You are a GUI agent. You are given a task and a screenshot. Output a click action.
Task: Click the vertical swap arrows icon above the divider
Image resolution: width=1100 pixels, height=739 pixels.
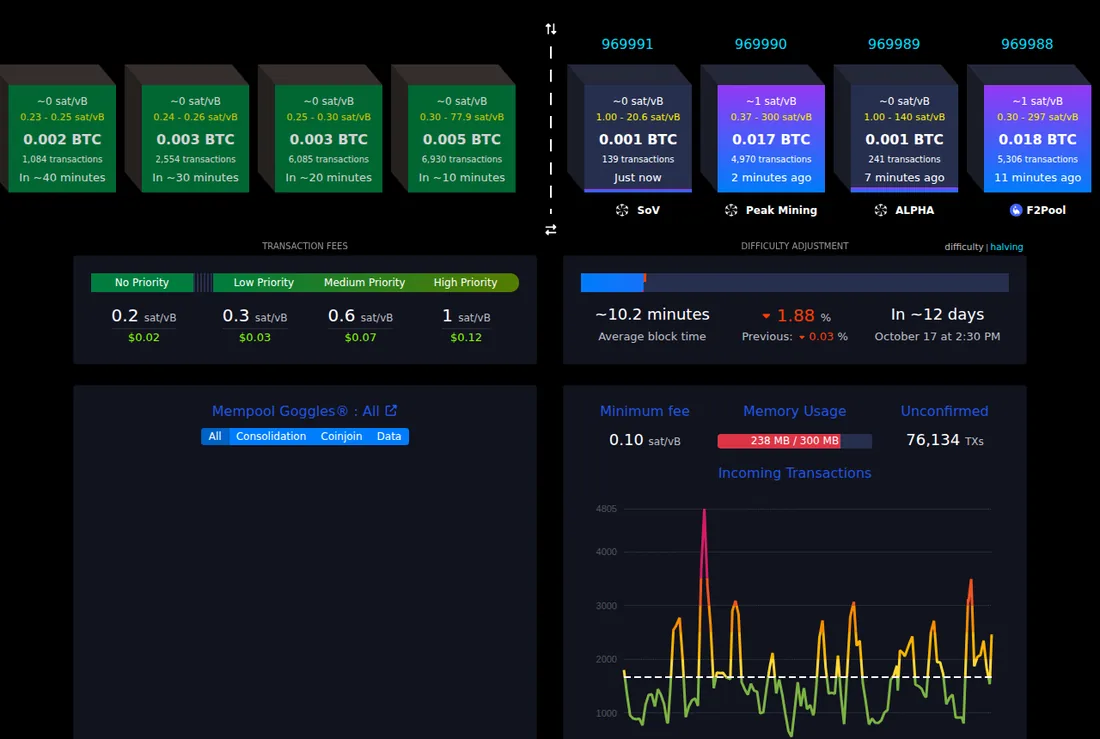coord(551,29)
